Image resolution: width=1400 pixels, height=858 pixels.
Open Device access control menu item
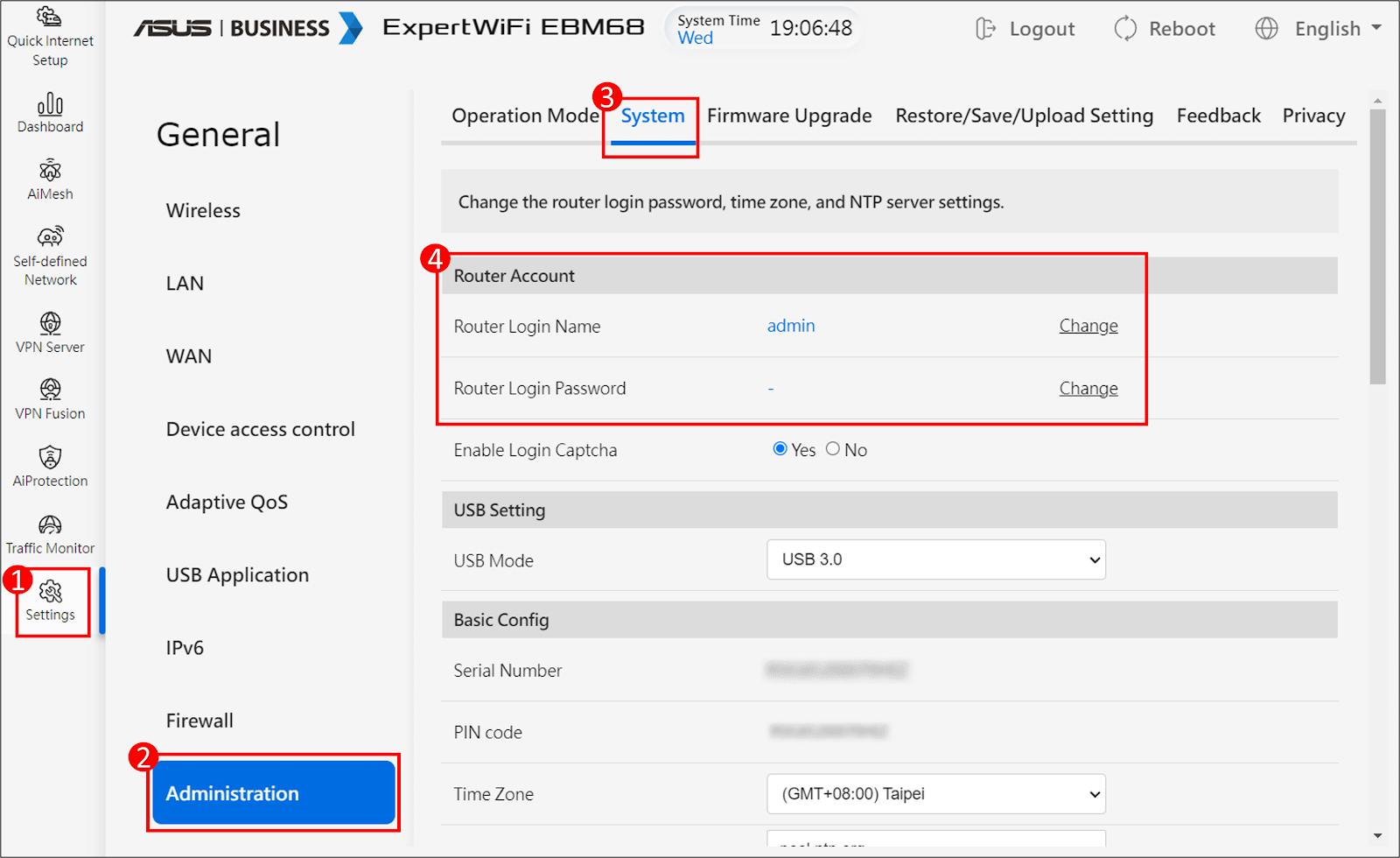[x=261, y=429]
